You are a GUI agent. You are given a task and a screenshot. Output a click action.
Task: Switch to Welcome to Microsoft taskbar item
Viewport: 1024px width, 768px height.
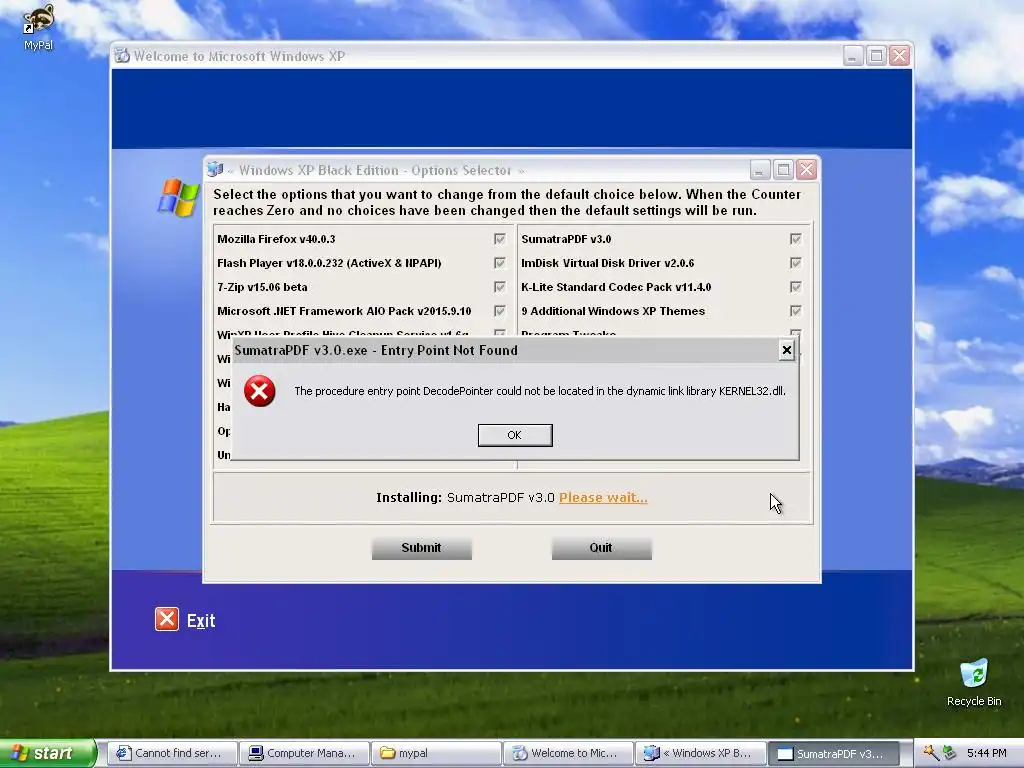click(x=568, y=753)
